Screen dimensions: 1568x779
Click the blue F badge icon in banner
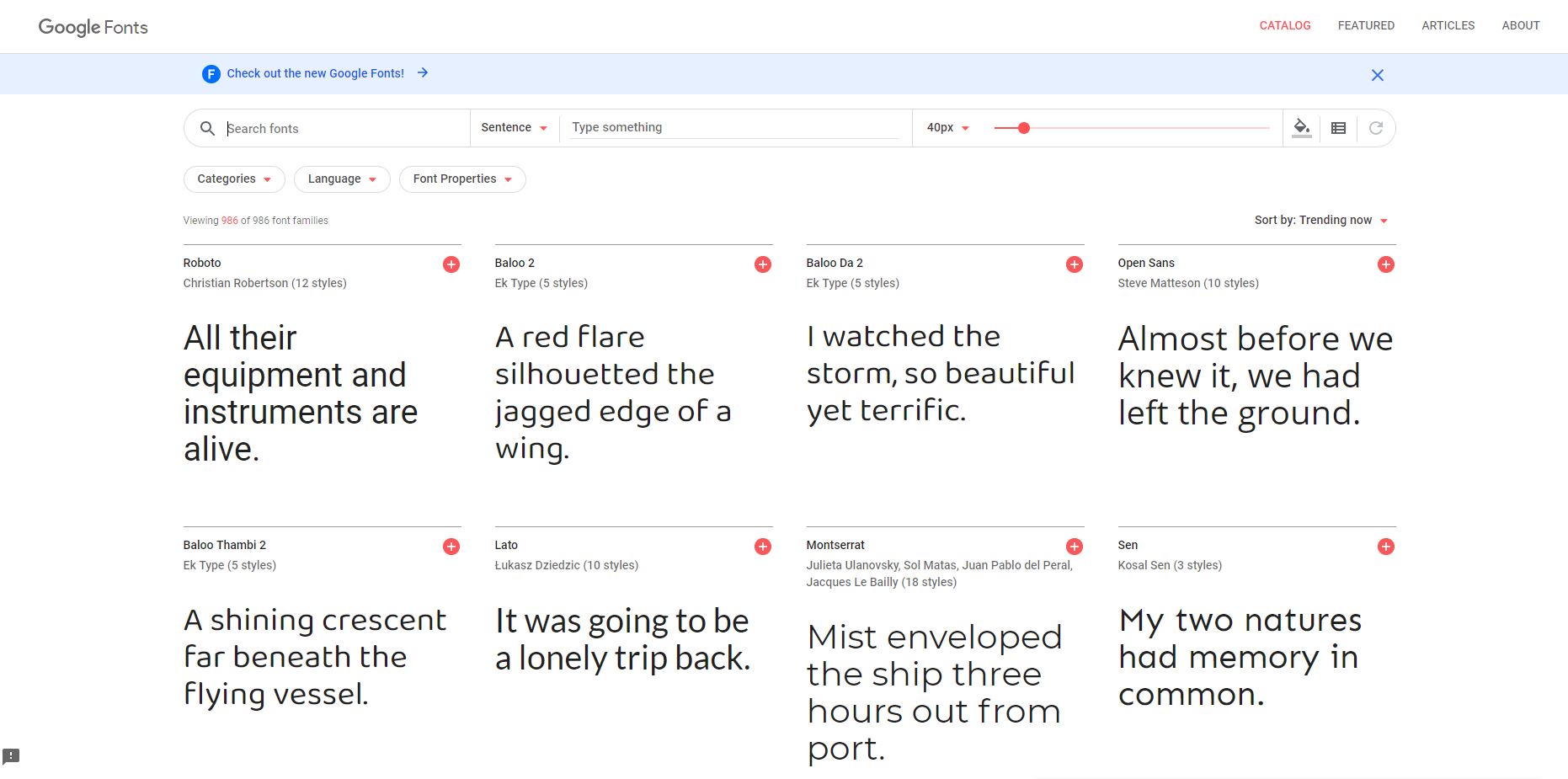point(211,74)
